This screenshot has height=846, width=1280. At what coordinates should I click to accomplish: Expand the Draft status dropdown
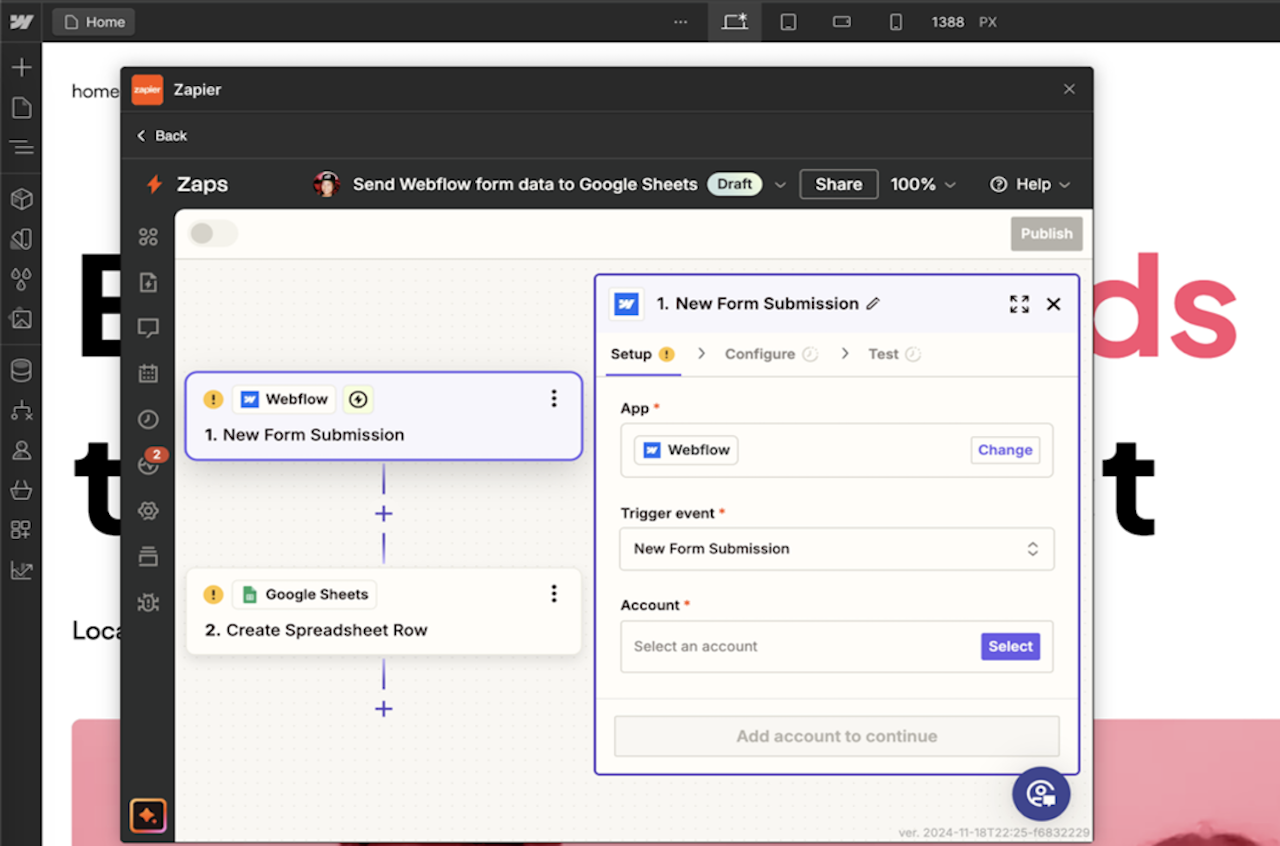(780, 184)
